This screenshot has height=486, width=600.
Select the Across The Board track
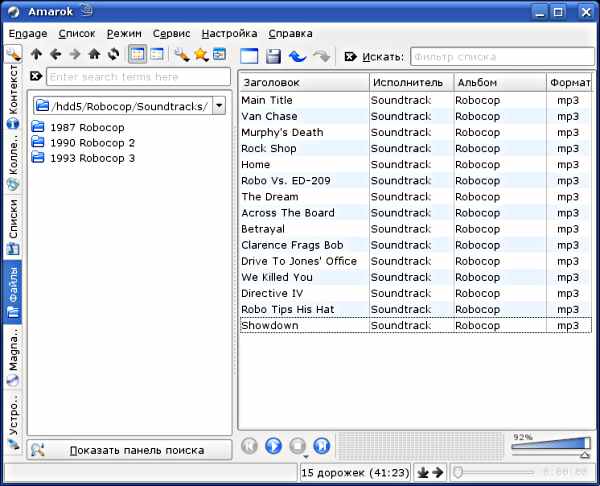[x=415, y=213]
